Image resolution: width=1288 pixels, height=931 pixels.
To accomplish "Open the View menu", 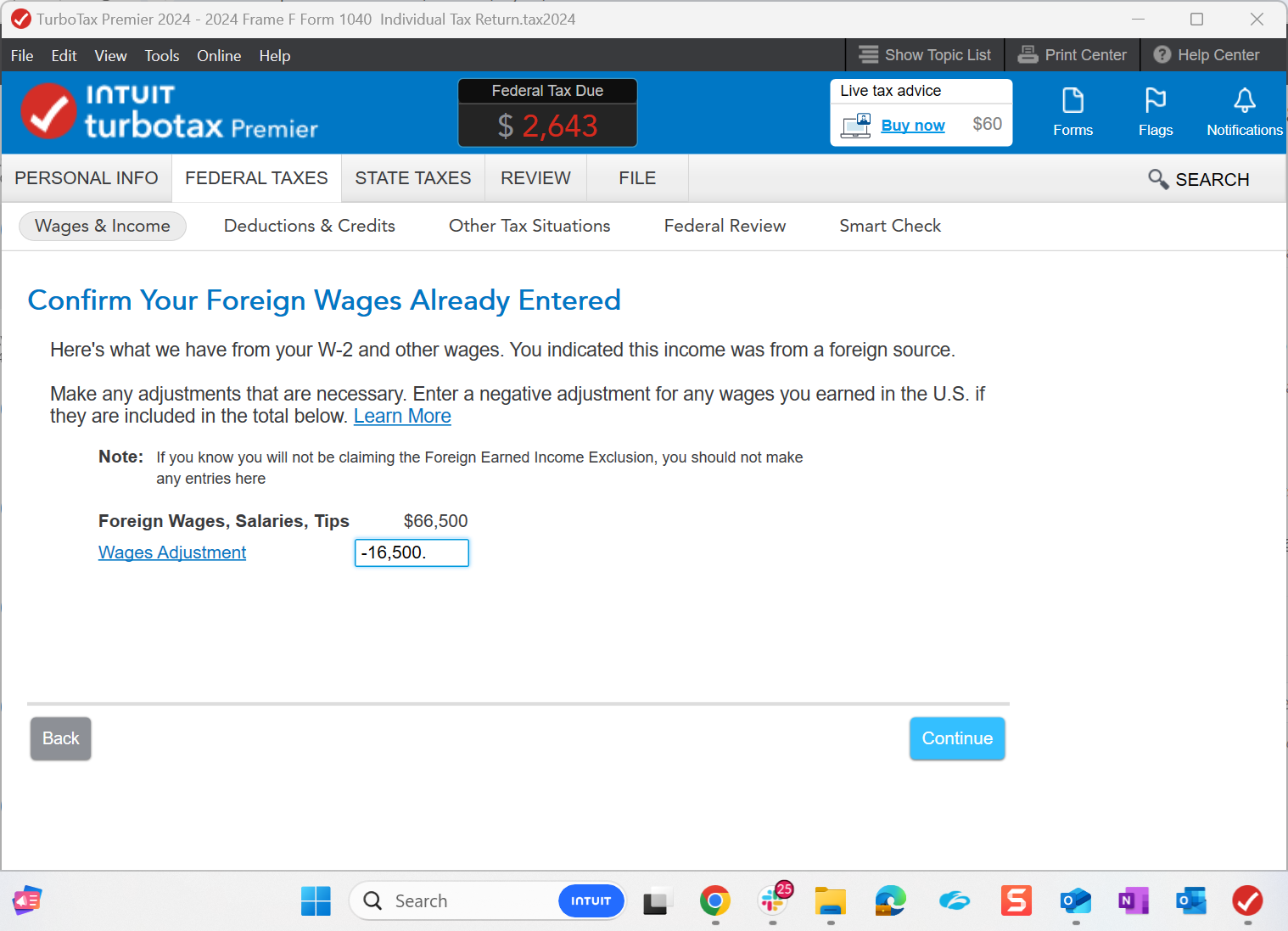I will pos(110,56).
